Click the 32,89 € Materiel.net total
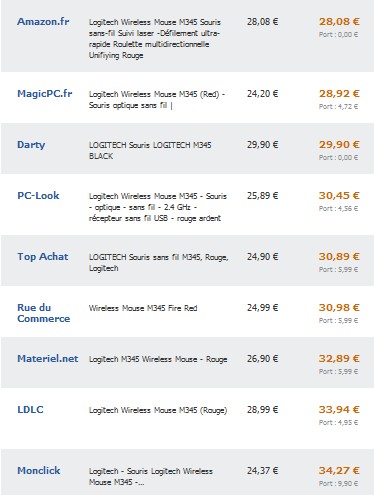This screenshot has width=374, height=495. (339, 359)
